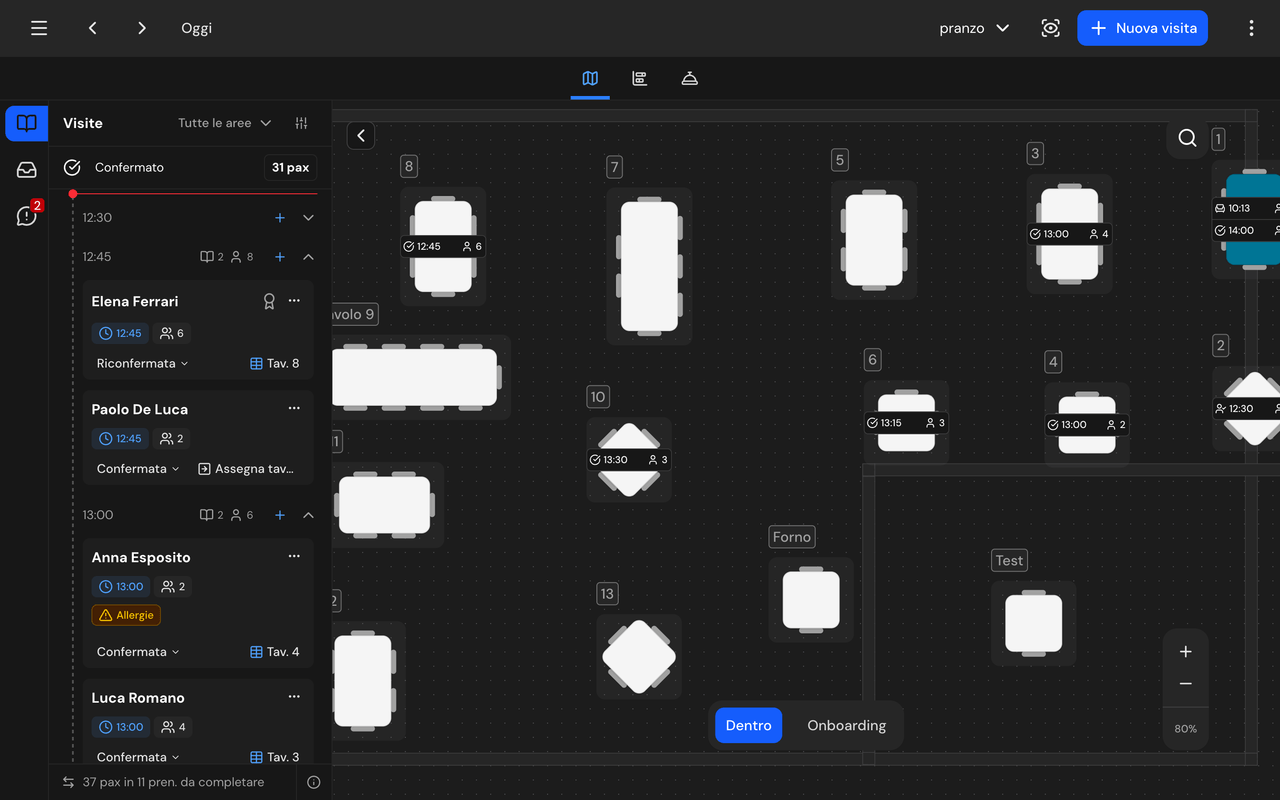Change Elena Ferrari's Riconfermata status
Viewport: 1280px width, 800px height.
click(x=142, y=363)
